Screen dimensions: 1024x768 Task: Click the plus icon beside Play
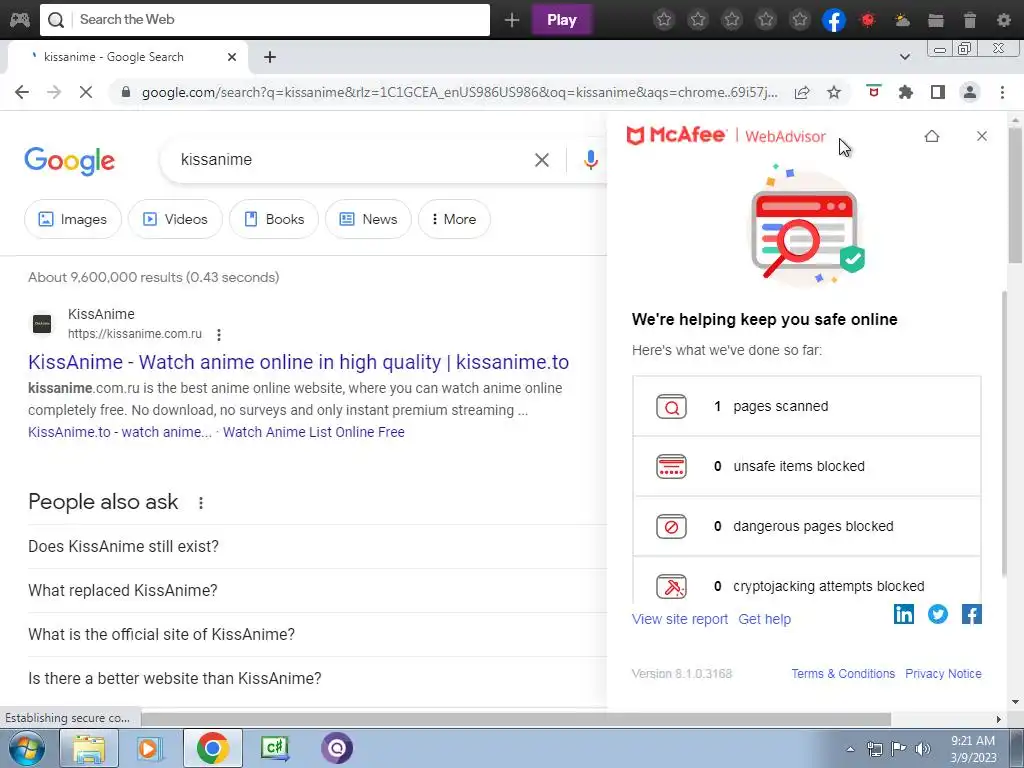pyautogui.click(x=512, y=20)
